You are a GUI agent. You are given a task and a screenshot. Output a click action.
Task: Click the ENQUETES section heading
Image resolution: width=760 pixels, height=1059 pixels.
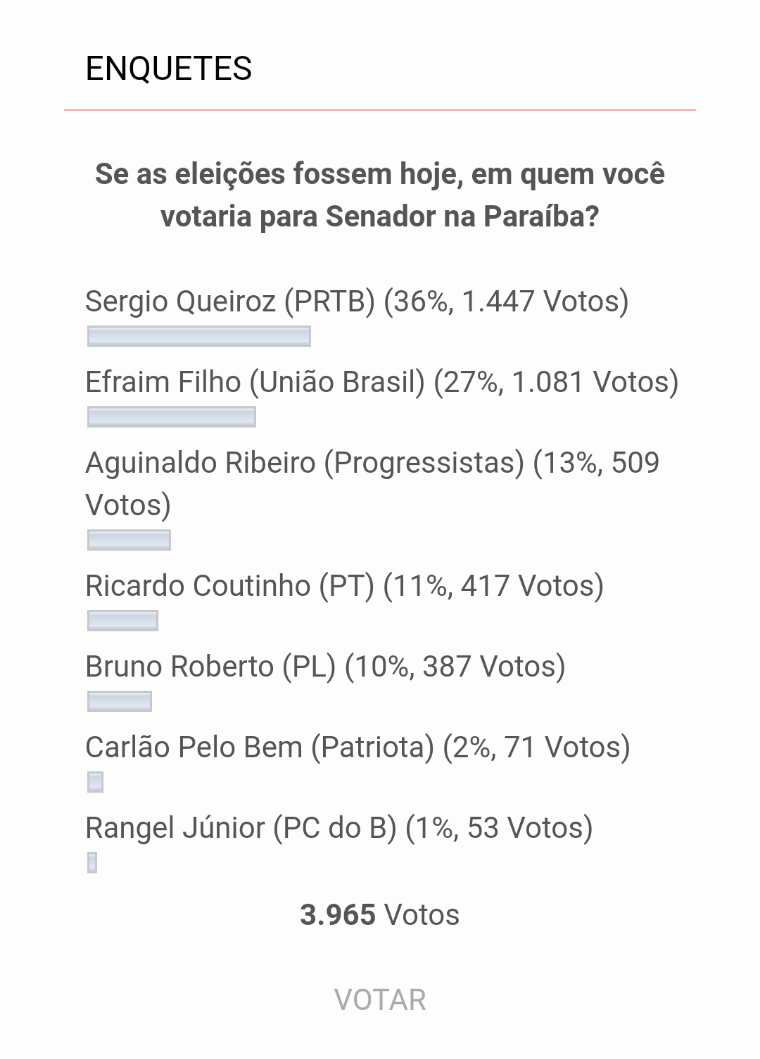169,69
